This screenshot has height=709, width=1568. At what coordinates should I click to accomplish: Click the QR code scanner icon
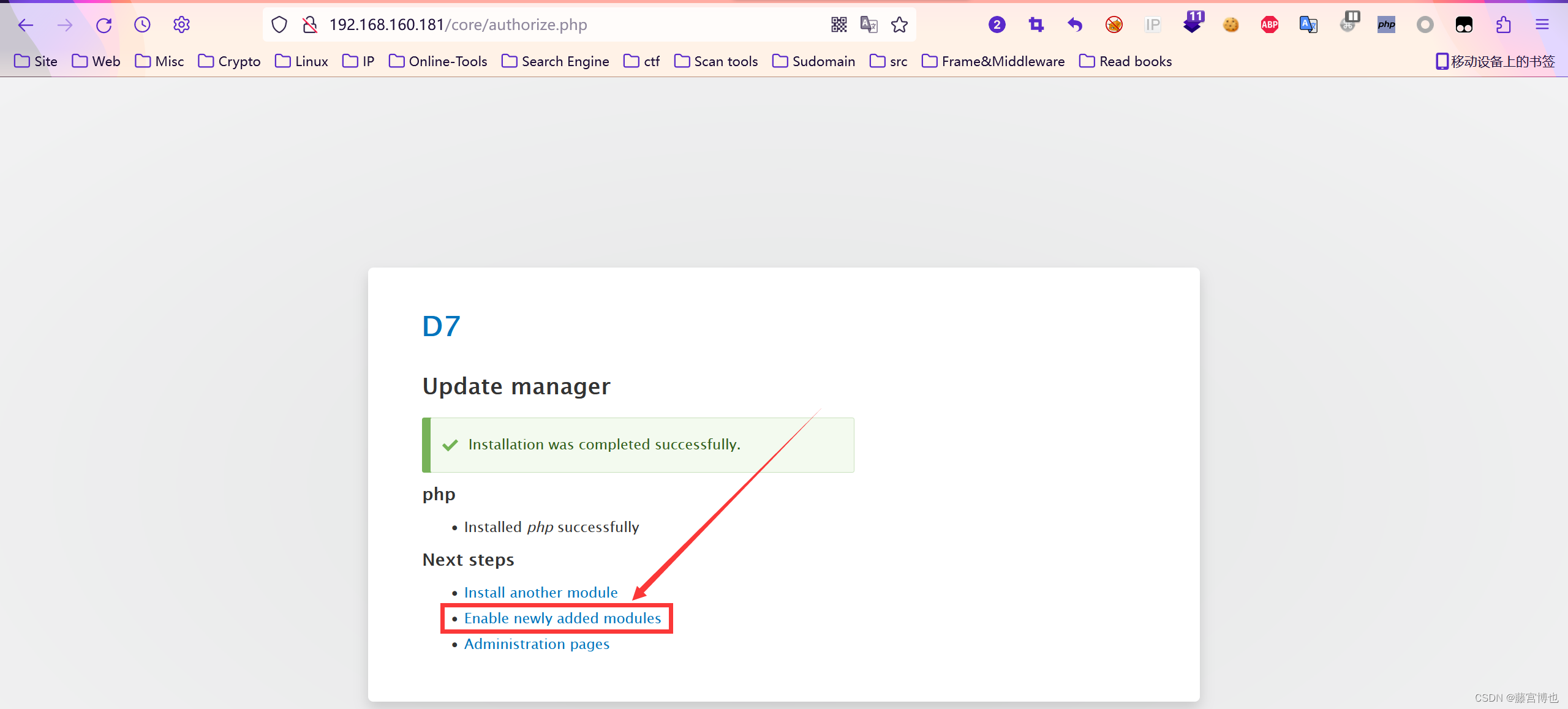pos(839,24)
